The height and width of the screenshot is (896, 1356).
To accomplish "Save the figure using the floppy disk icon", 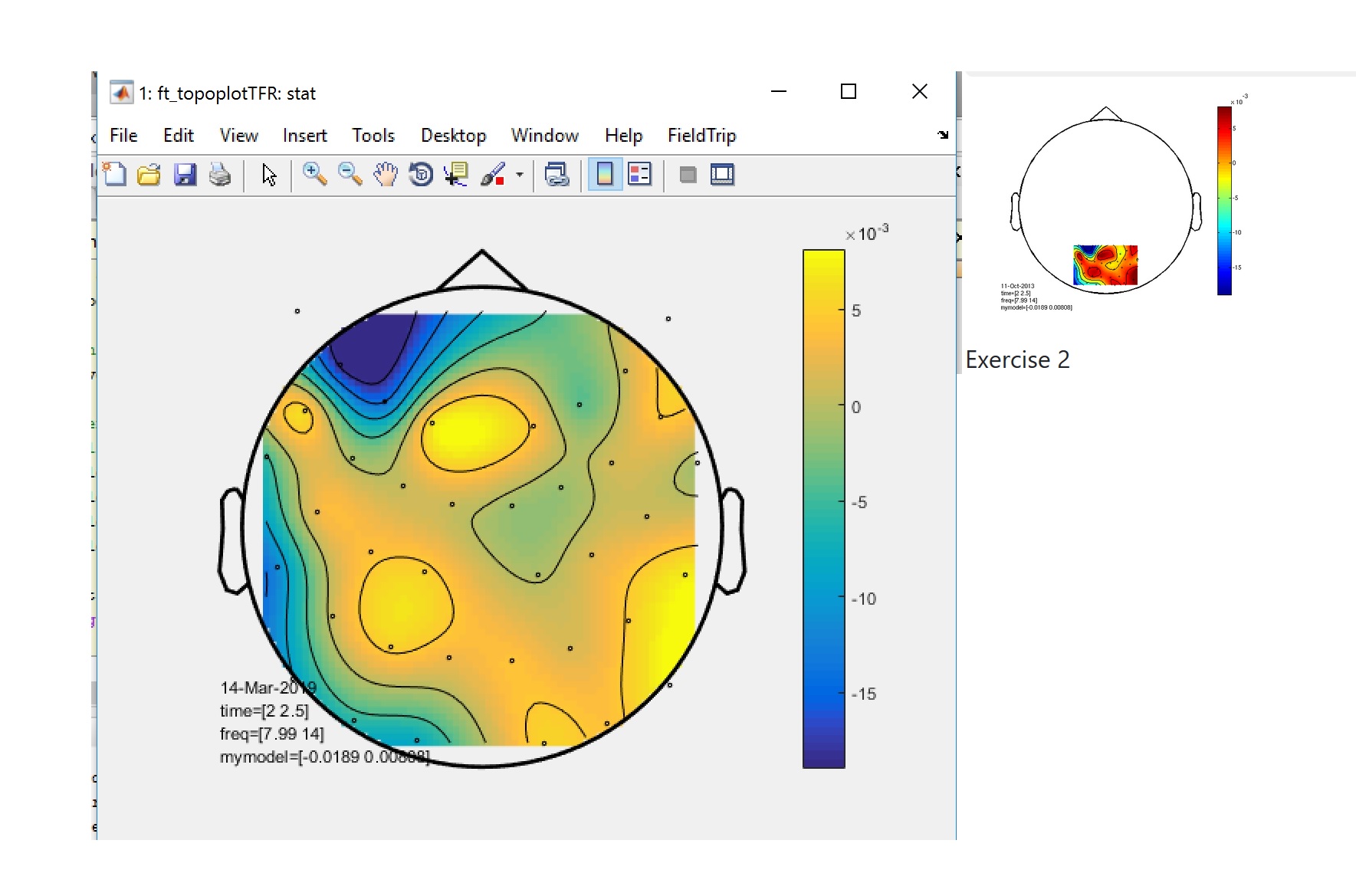I will (185, 175).
